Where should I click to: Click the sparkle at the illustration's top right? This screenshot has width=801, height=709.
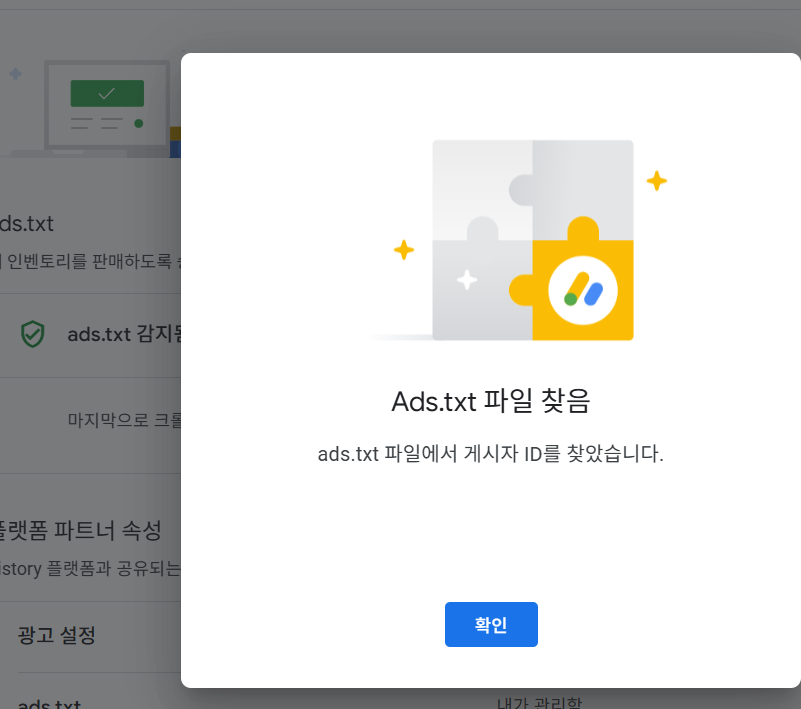[657, 181]
